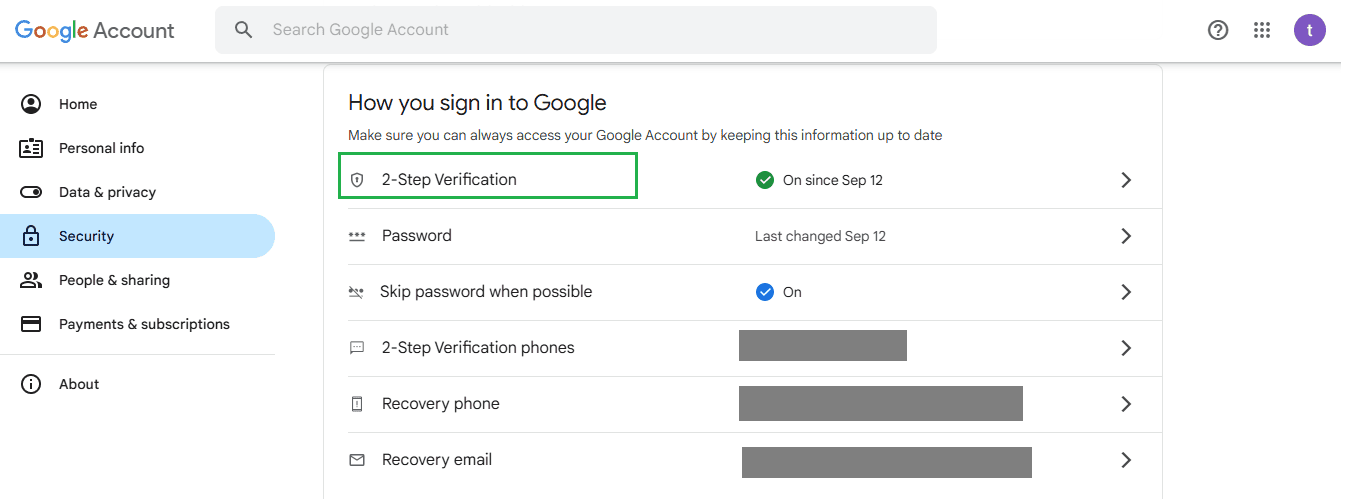
Task: Expand the Recovery email row chevron
Action: click(x=1126, y=460)
